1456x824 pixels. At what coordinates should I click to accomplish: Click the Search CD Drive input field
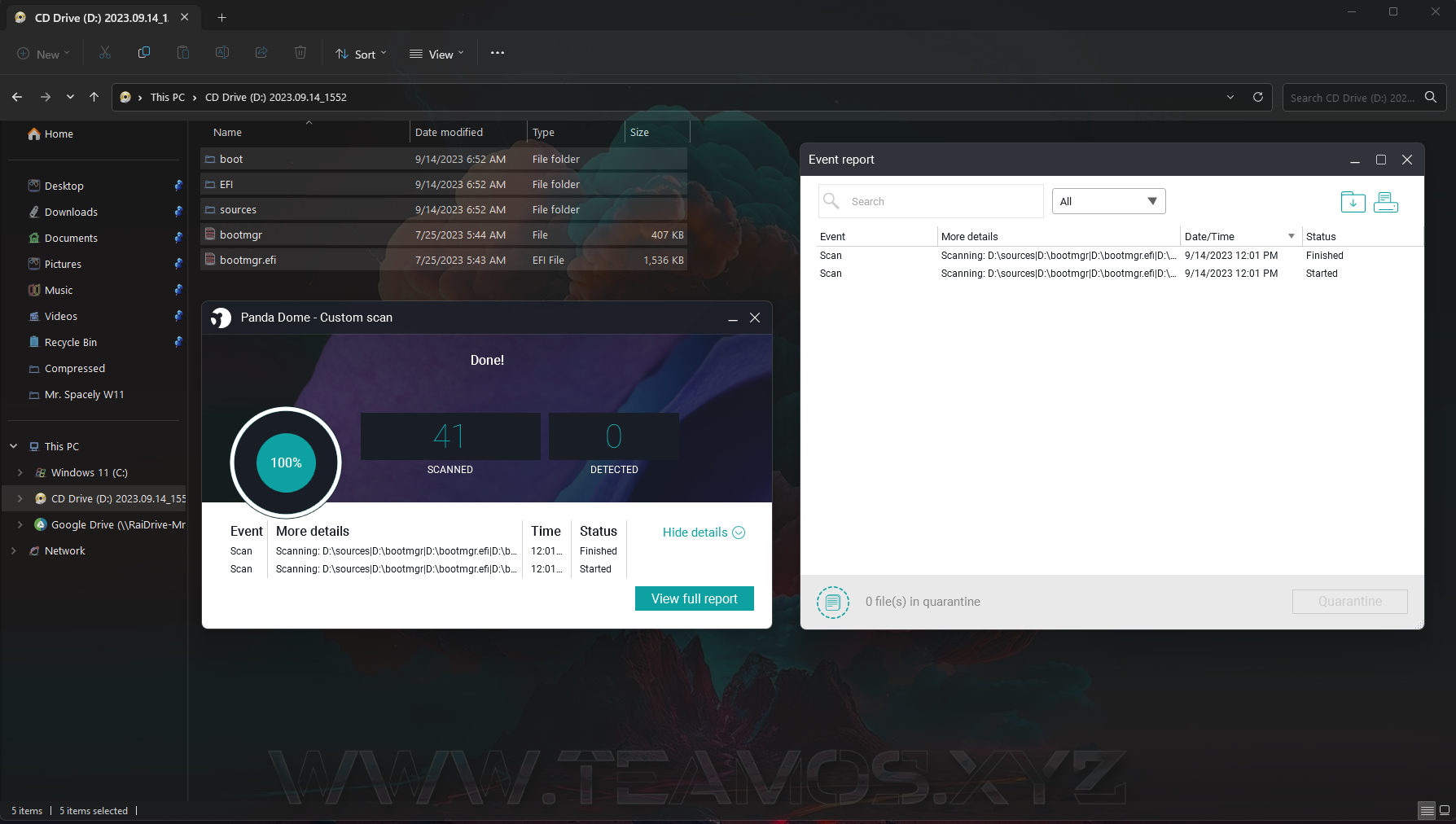tap(1352, 98)
